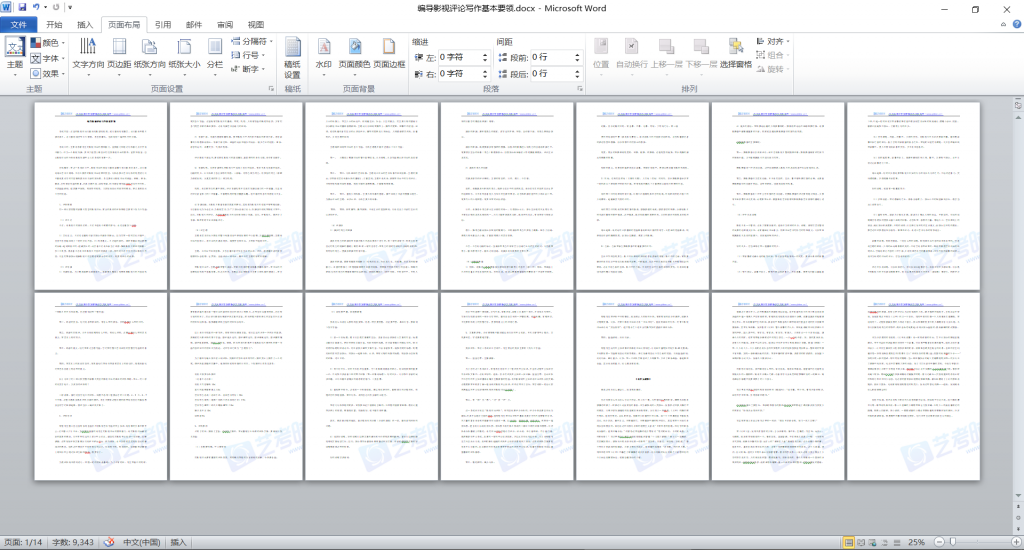Open the 文件 (File) menu
This screenshot has height=550, width=1024.
(18, 24)
